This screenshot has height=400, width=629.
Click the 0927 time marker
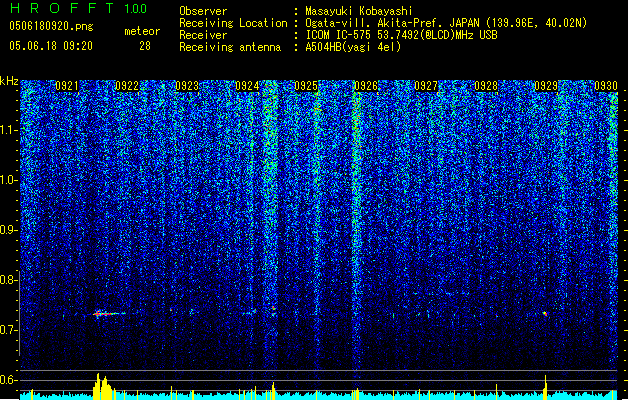(x=426, y=86)
